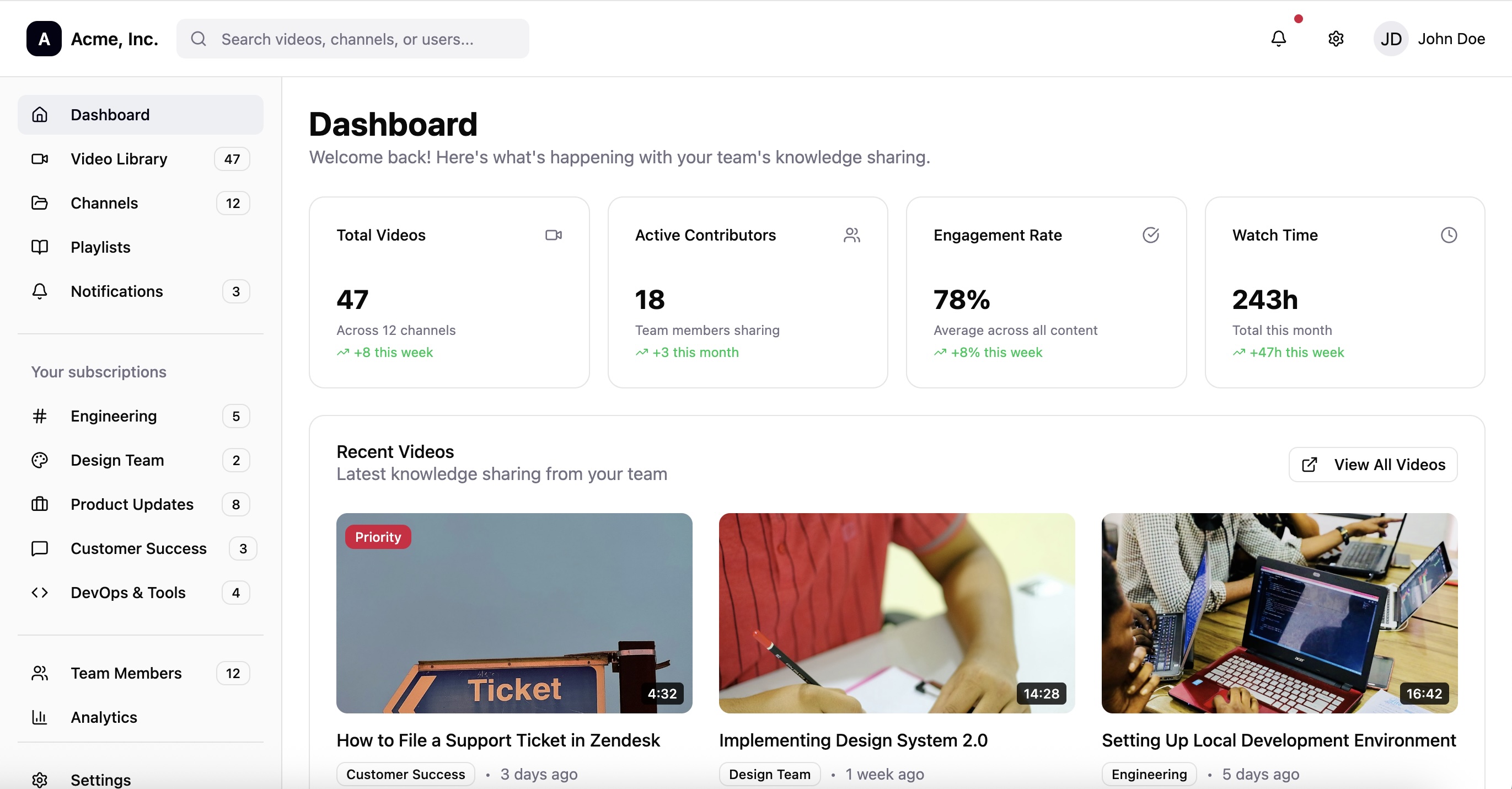This screenshot has width=1512, height=789.
Task: Select the Engineering subscription channel
Action: [x=114, y=416]
